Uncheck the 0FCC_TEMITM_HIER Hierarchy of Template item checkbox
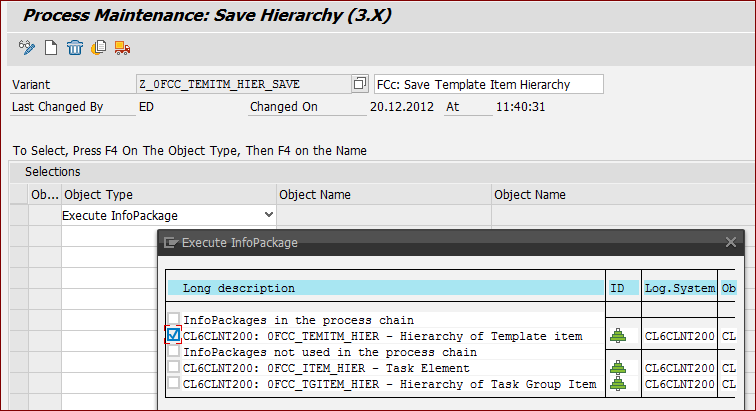Viewport: 756px width, 411px height. click(x=173, y=334)
